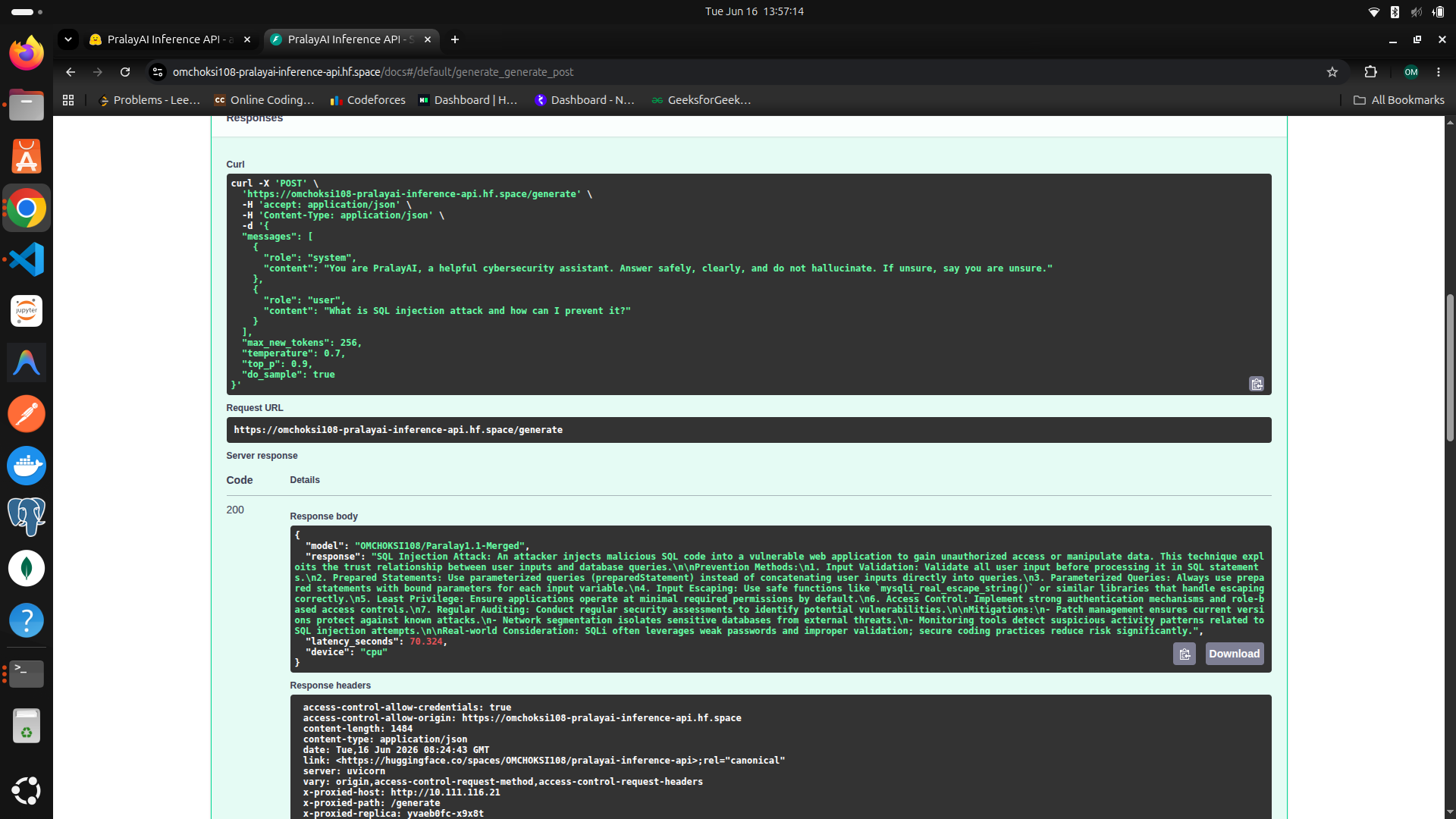Open the tab search dropdown arrow
1456x819 pixels.
click(68, 39)
